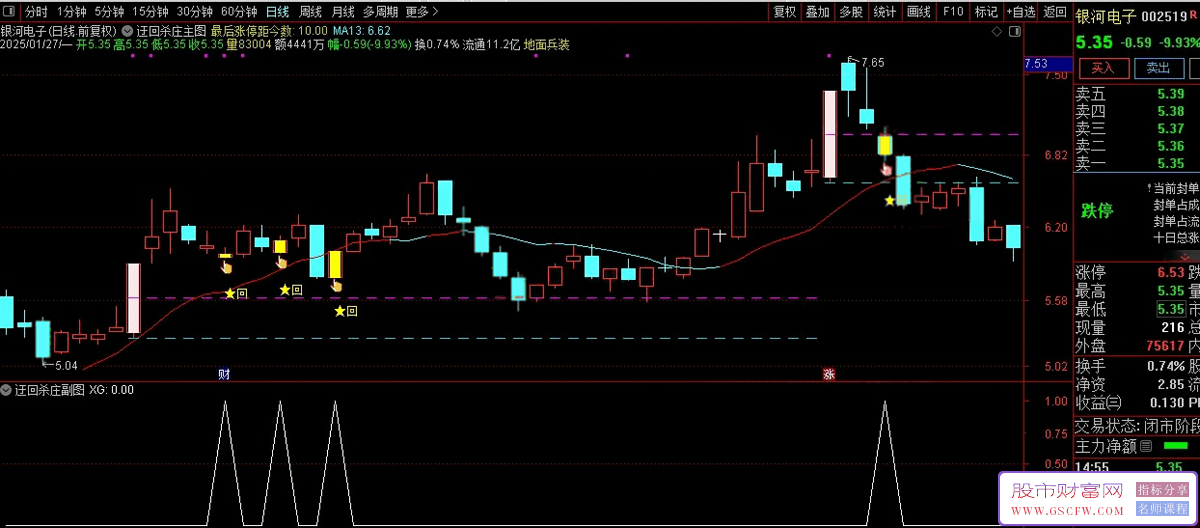The image size is (1200, 528).
Task: Switch to 30分钟 period
Action: point(195,12)
